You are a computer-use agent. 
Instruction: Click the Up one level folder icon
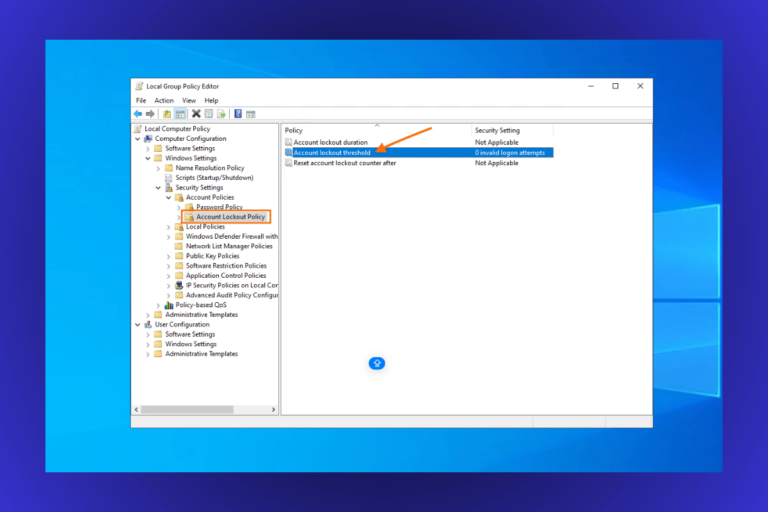167,114
